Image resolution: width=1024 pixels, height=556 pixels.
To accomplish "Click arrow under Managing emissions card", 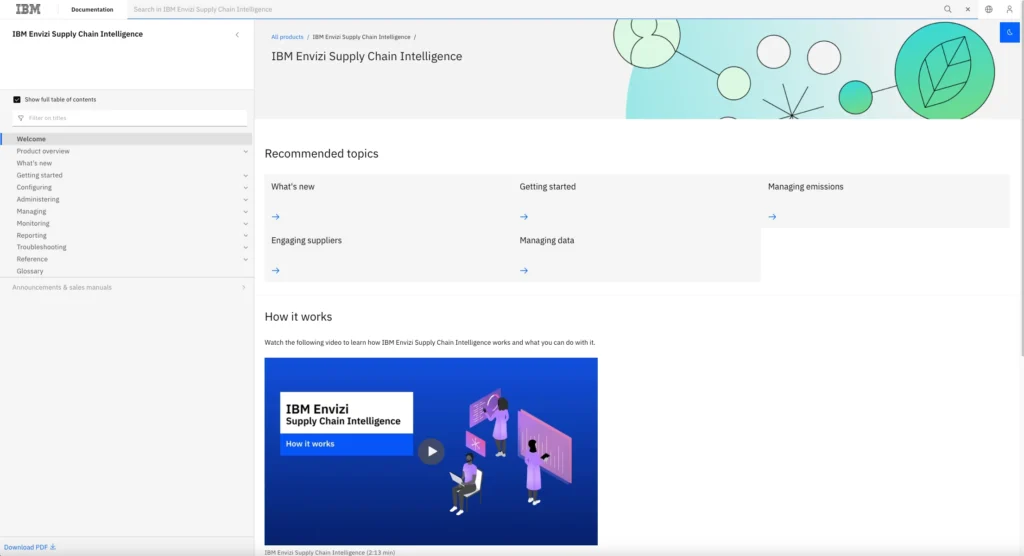I will 772,216.
